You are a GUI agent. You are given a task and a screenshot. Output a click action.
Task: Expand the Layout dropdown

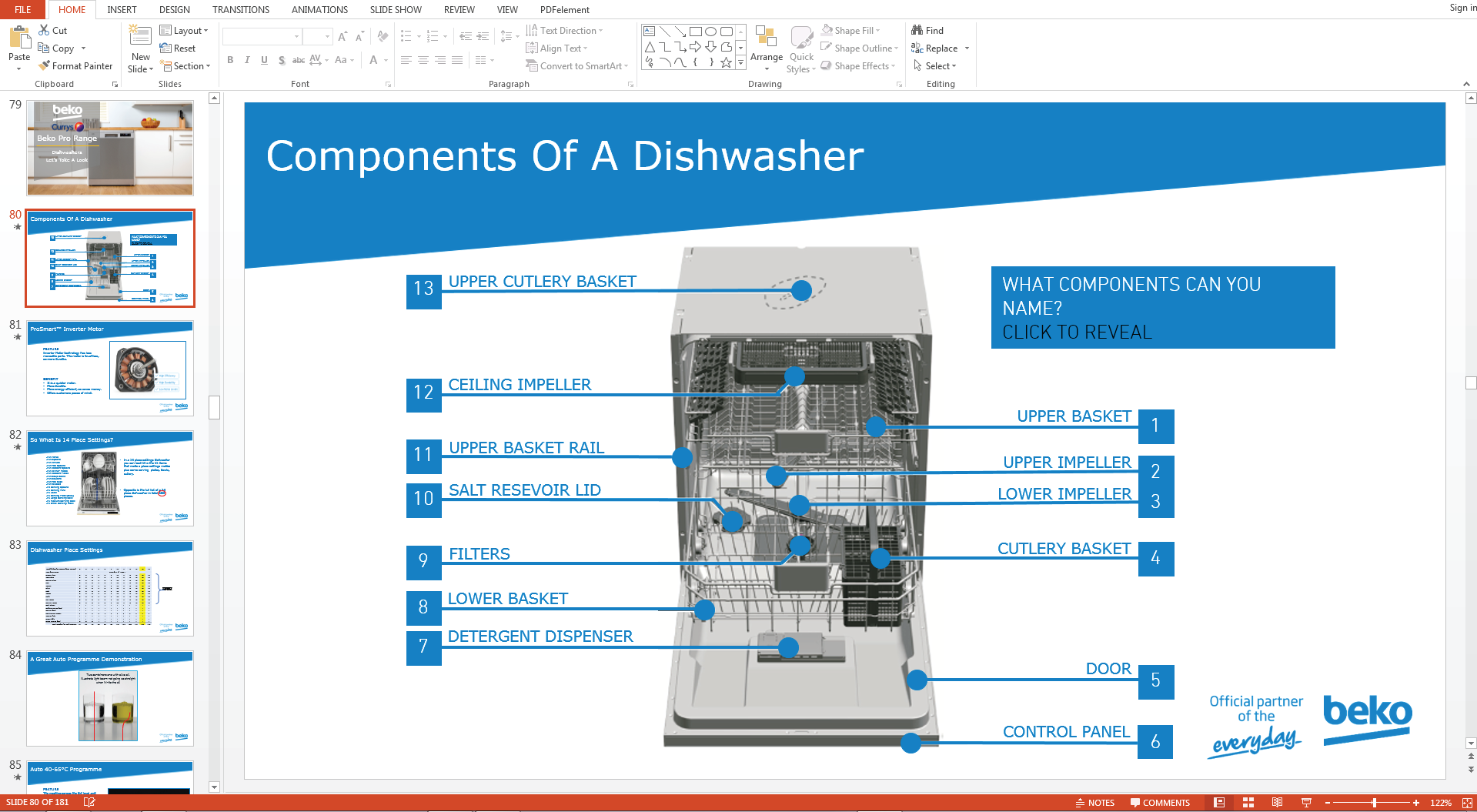pos(184,31)
